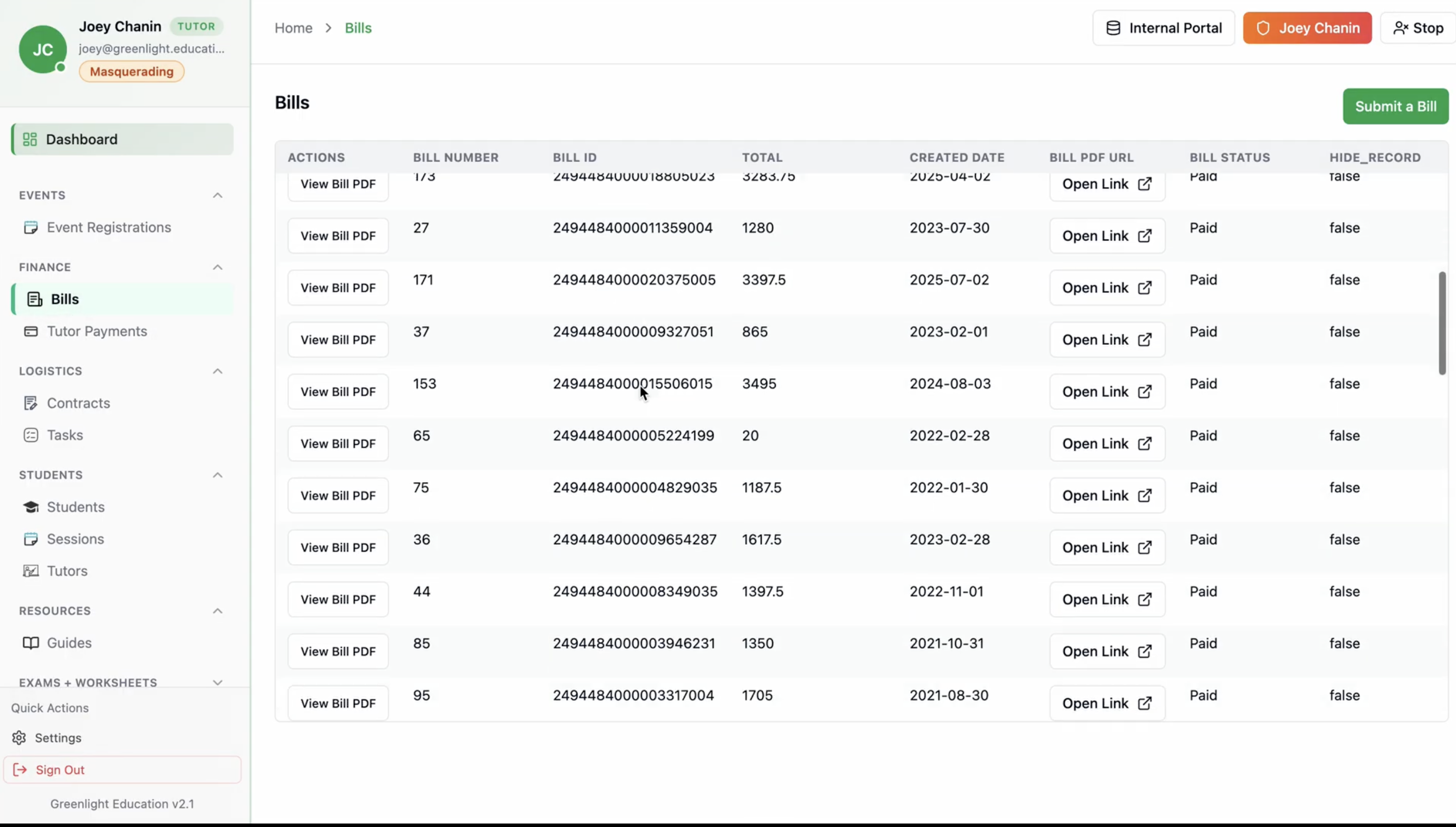Image resolution: width=1456 pixels, height=827 pixels.
Task: Click external link icon for bill 37
Action: point(1144,339)
